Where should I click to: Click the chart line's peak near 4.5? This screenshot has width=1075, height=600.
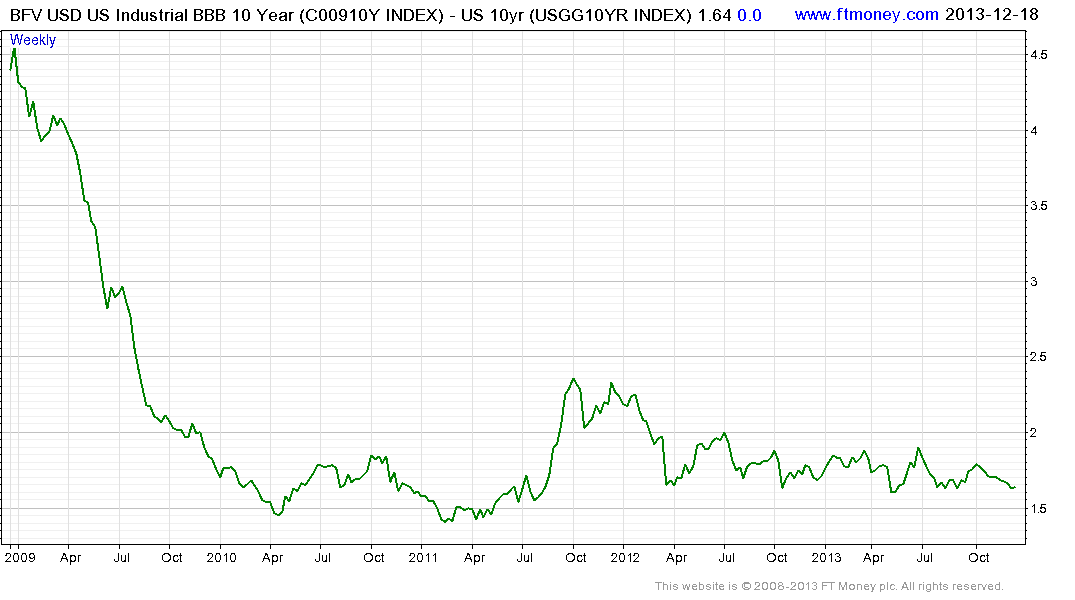coord(14,51)
